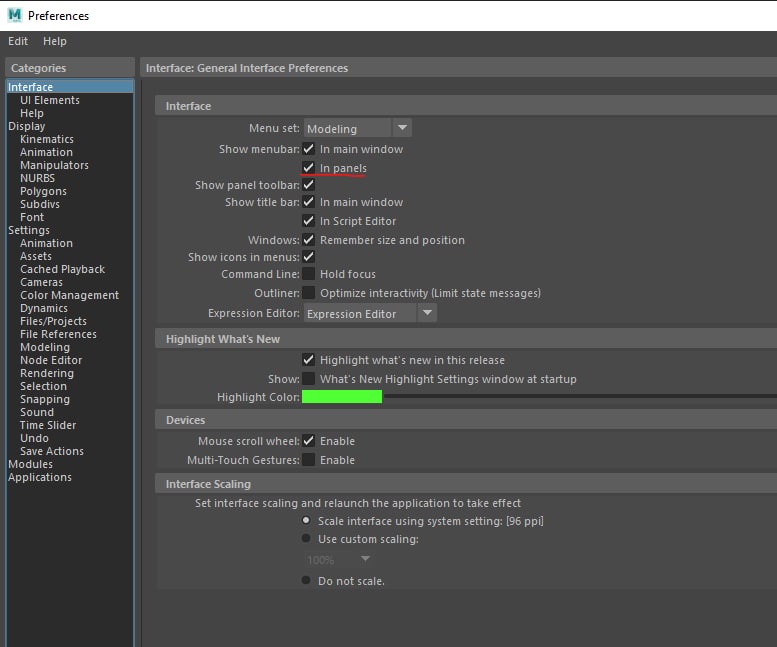
Task: Open the Help menu
Action: (55, 41)
